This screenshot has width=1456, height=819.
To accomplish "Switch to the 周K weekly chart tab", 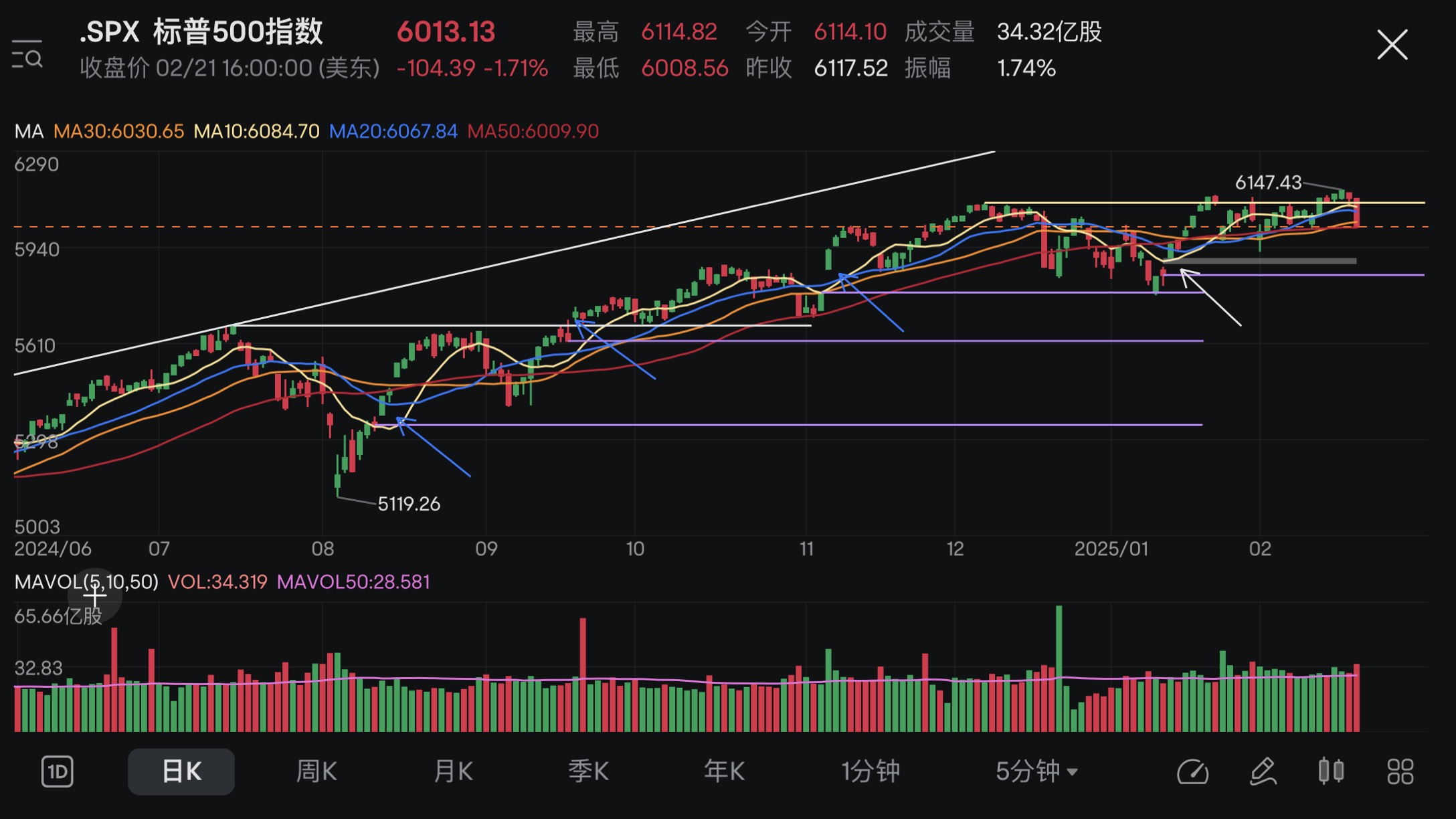I will [x=316, y=771].
